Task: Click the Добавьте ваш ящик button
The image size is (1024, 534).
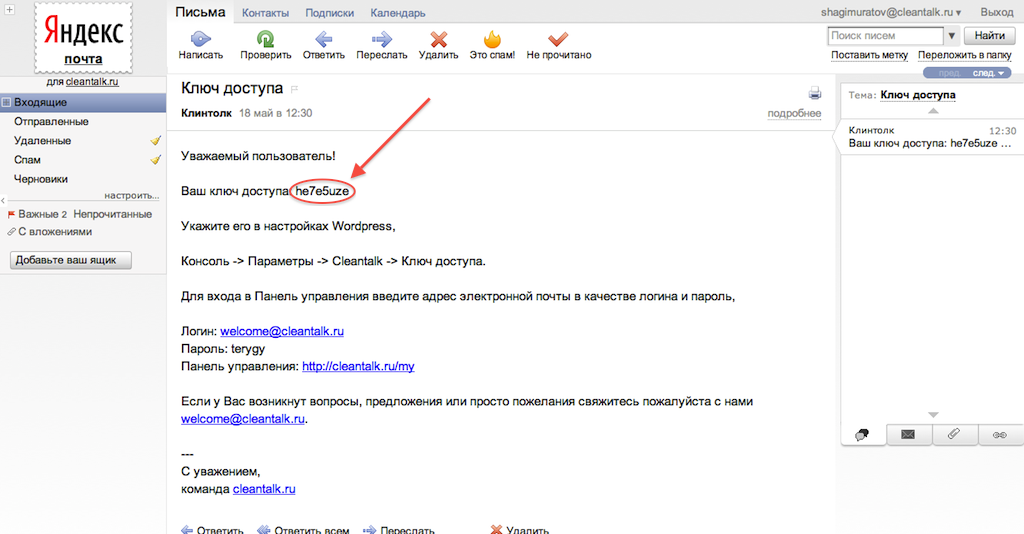Action: coord(70,260)
